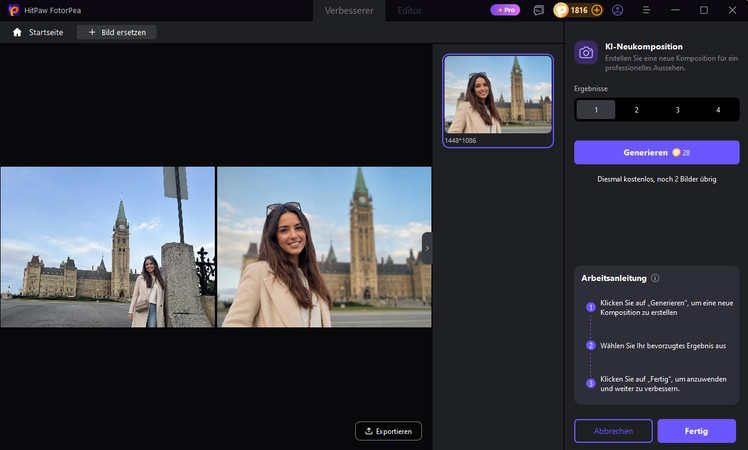Click Bild ersetzen to replace image

(x=117, y=32)
